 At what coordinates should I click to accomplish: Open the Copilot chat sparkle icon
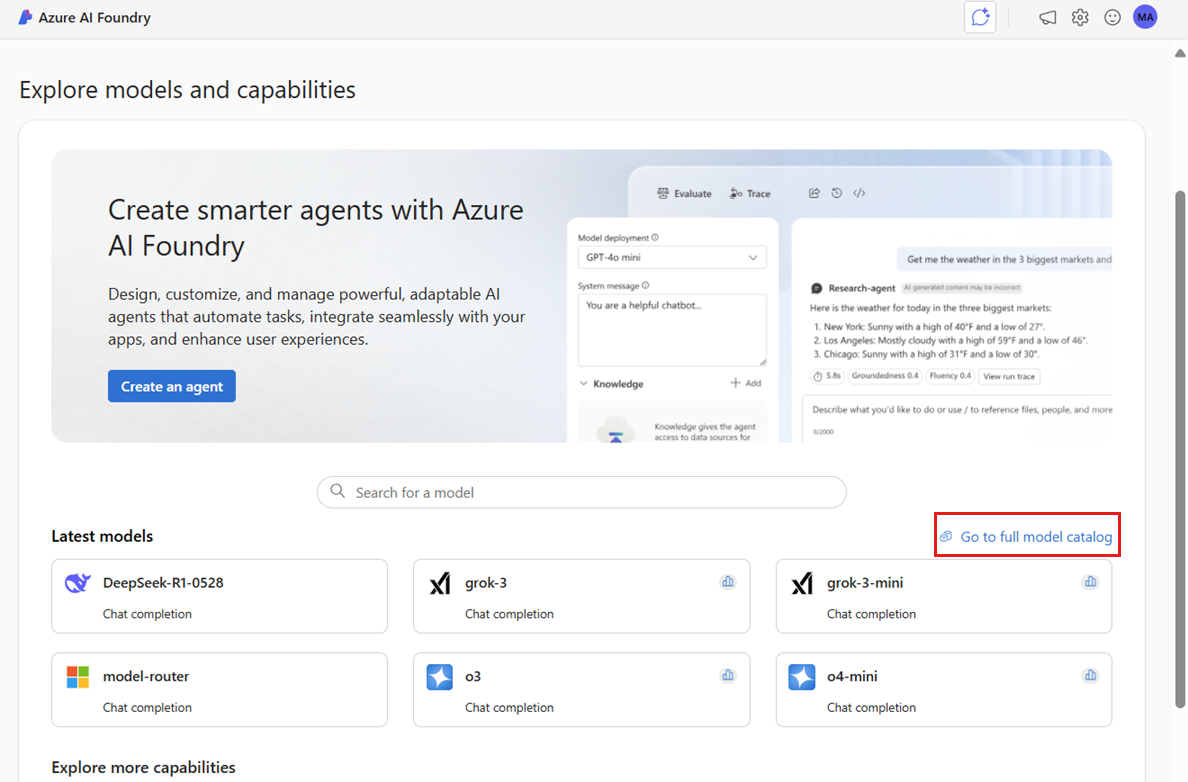pyautogui.click(x=980, y=17)
